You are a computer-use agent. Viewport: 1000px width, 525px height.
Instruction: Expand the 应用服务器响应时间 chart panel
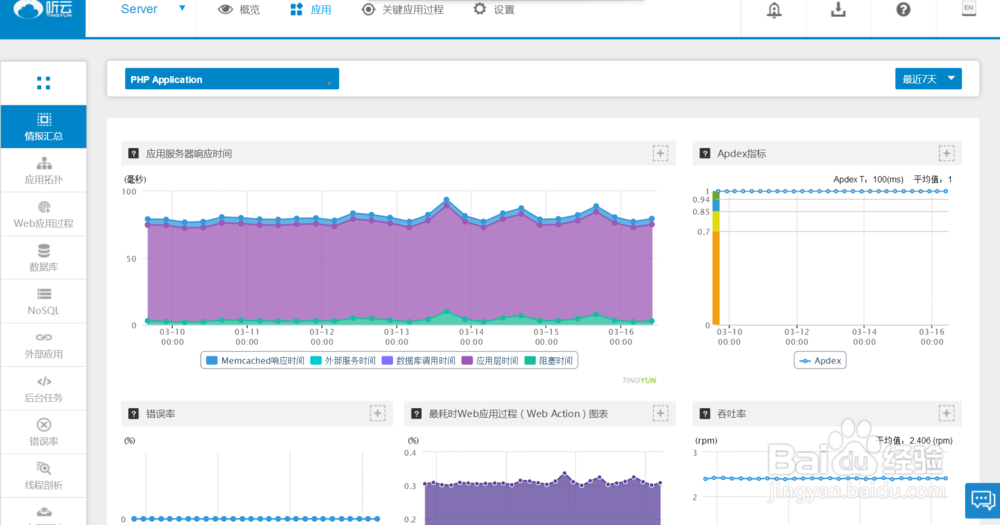(660, 153)
